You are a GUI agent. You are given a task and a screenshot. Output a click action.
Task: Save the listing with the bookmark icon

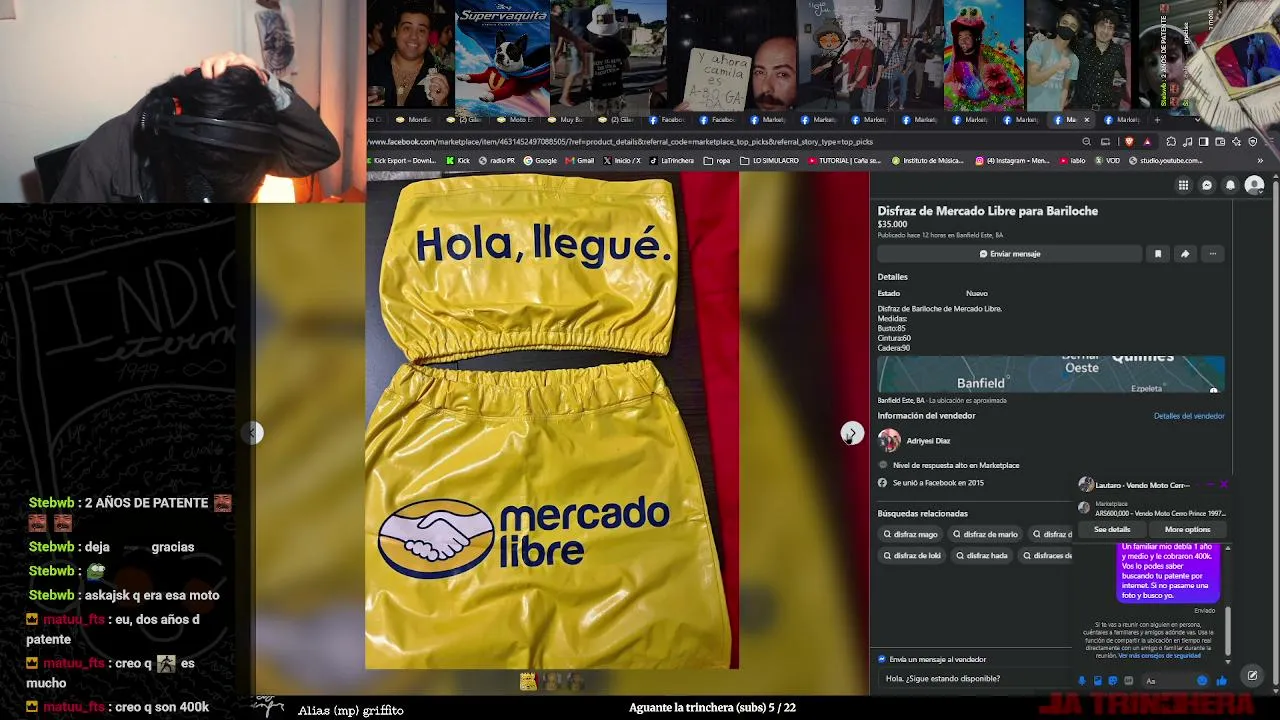click(1158, 254)
